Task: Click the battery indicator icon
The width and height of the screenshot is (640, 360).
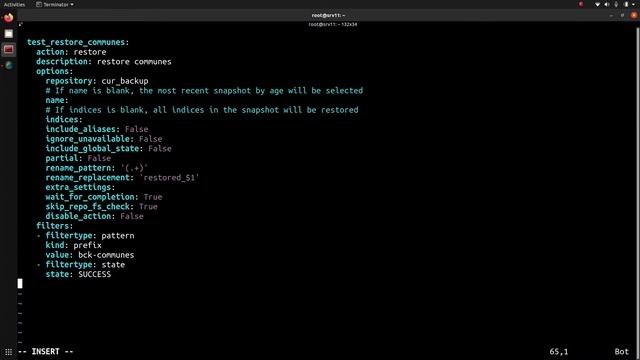Action: pos(626,4)
